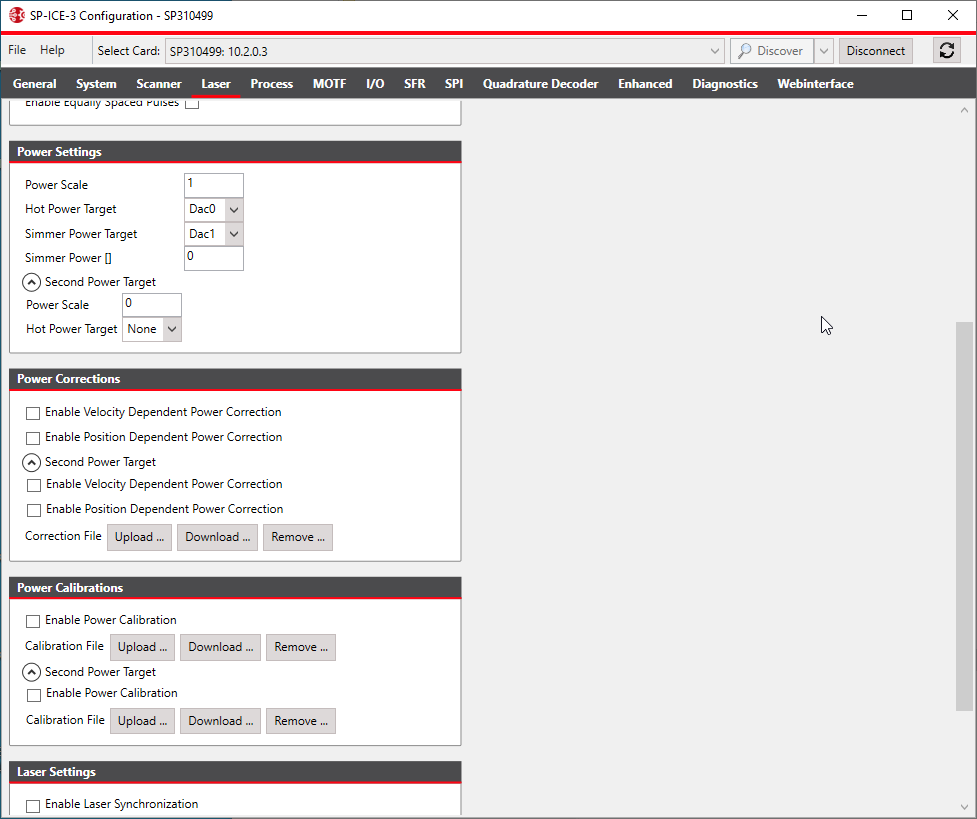Screen dimensions: 977x819
Task: Switch to the Quadrature Decoder tab
Action: [540, 84]
